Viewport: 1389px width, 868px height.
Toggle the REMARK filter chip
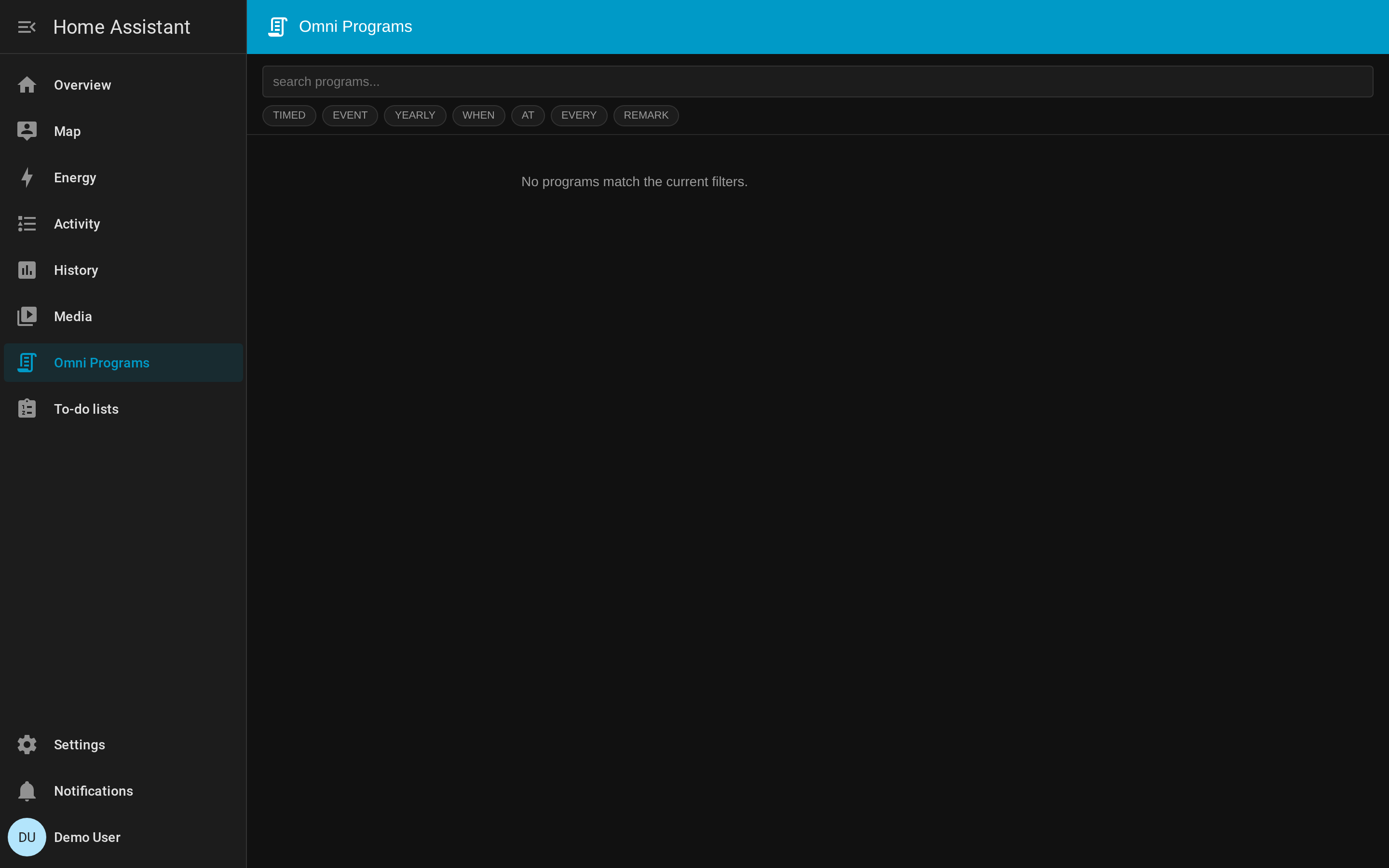click(646, 115)
